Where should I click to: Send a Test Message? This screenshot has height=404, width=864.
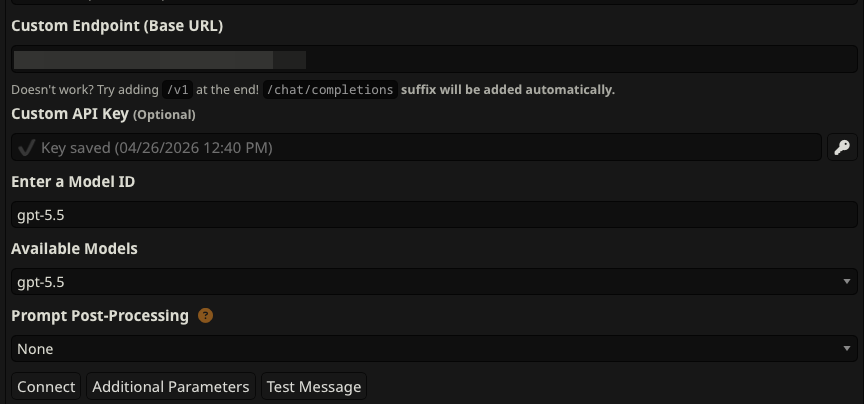(x=314, y=386)
